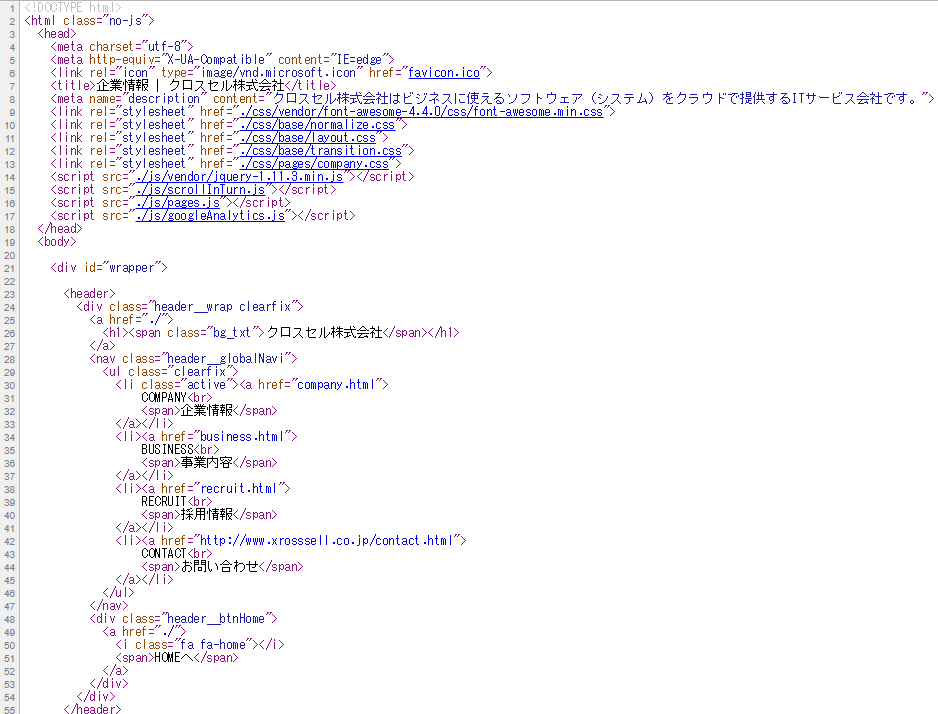Open the transition.css stylesheet link
Screen dimensions: 938x714
tap(321, 151)
